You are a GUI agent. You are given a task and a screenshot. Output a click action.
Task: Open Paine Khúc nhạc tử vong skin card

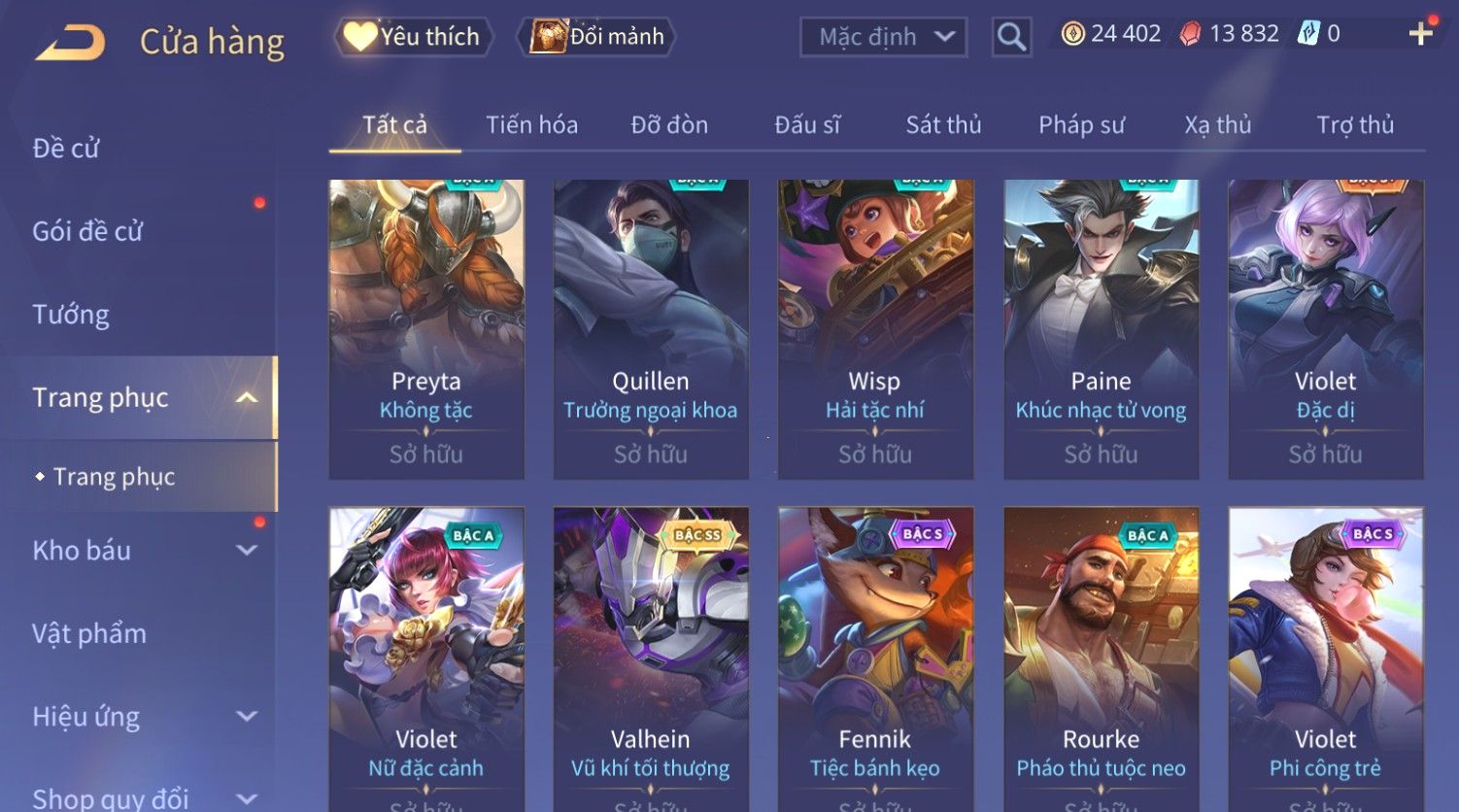point(1101,329)
